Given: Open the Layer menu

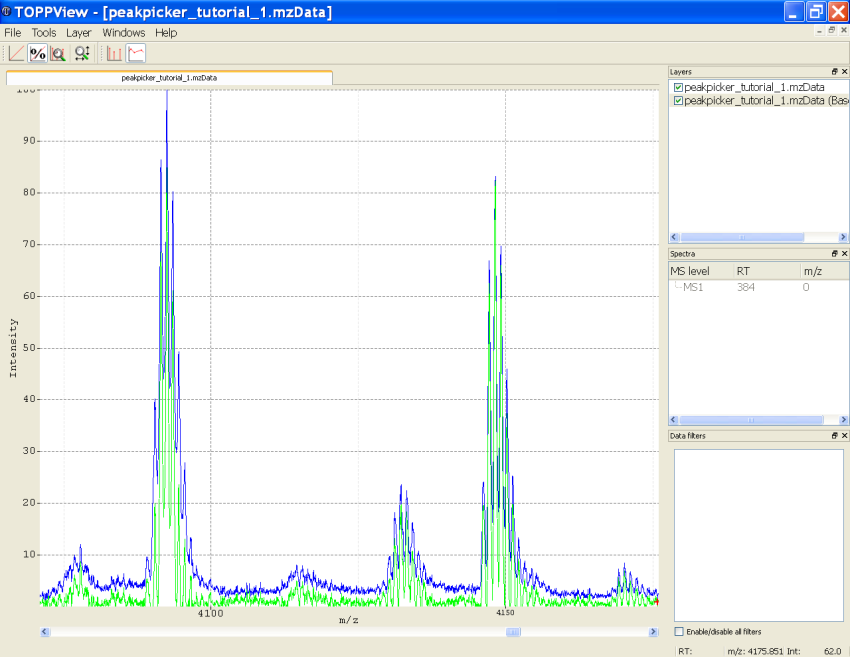Looking at the screenshot, I should [78, 32].
